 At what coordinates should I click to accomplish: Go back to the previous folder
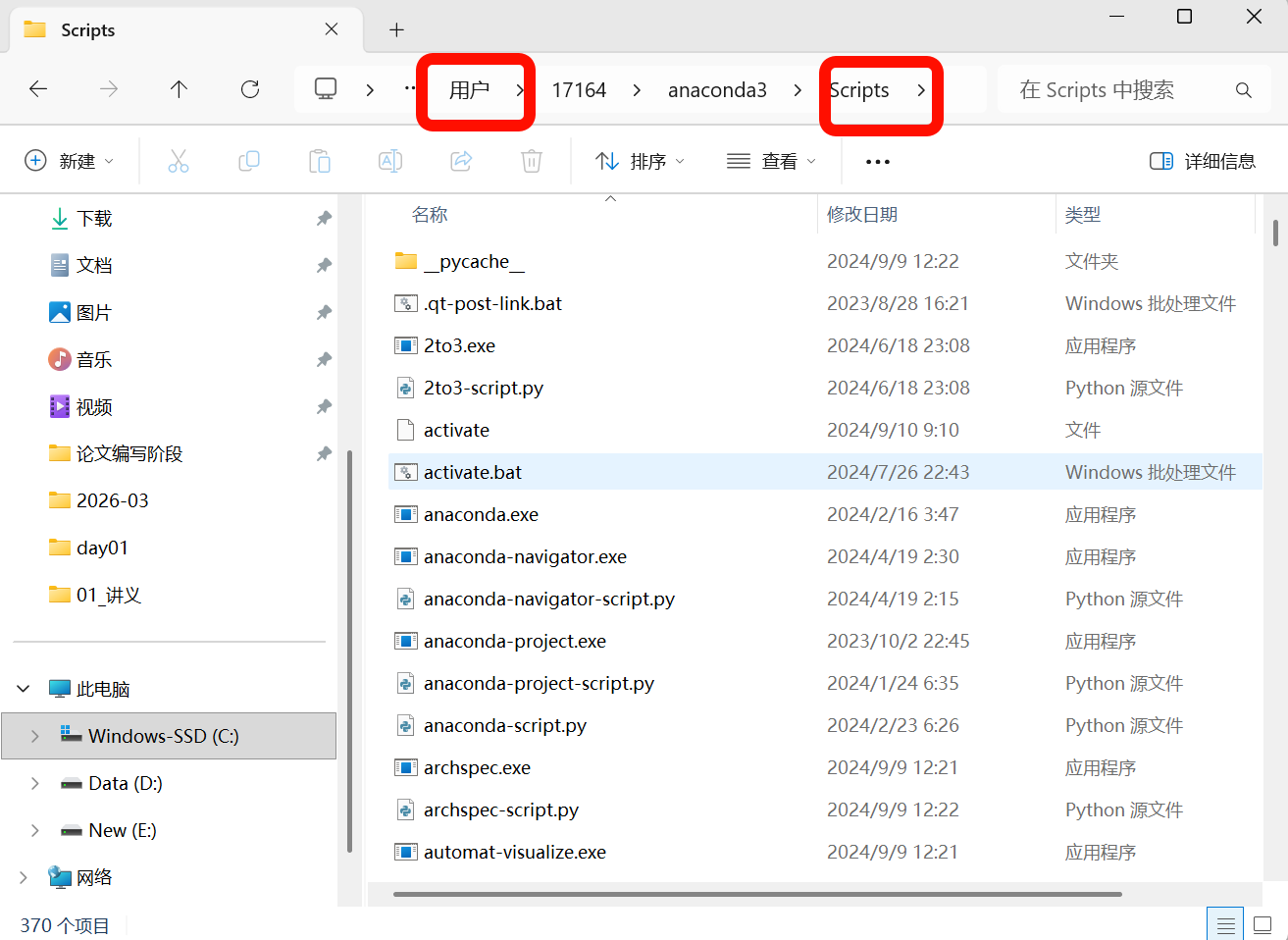pos(38,89)
